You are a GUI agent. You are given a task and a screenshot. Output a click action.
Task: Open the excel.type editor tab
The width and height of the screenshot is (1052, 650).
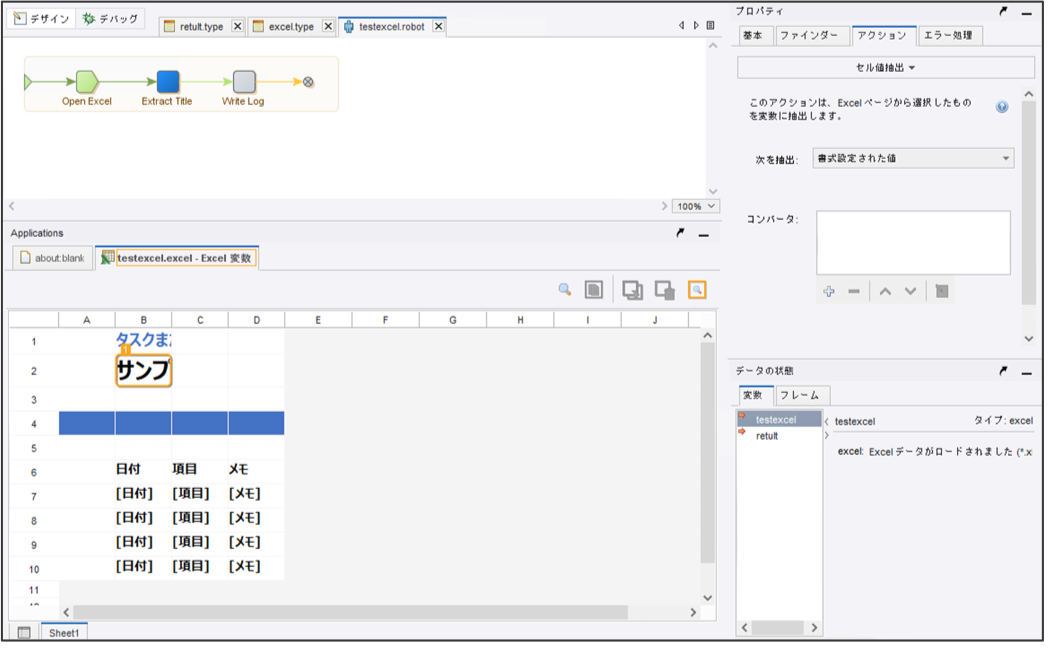click(x=290, y=26)
